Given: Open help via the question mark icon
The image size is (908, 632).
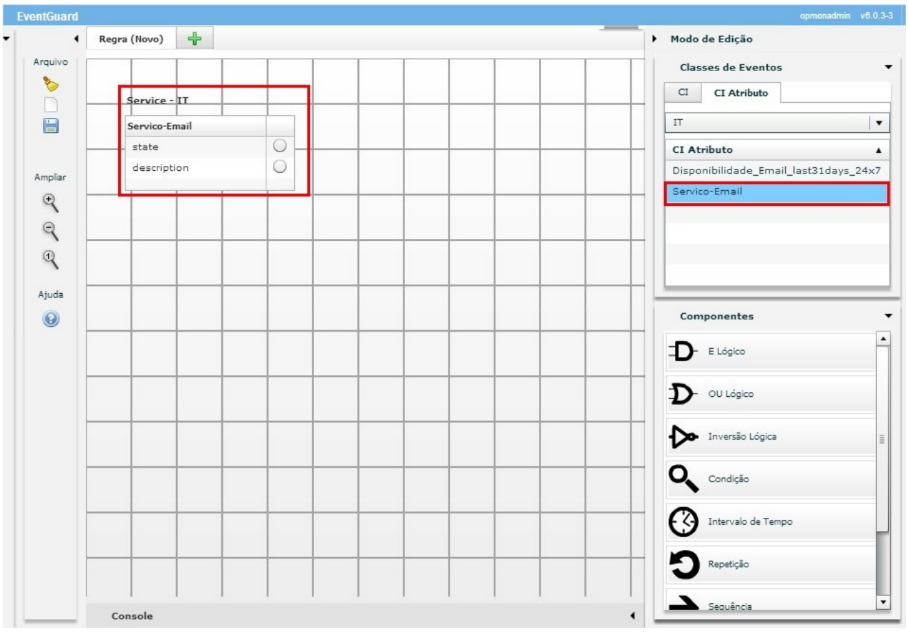Looking at the screenshot, I should [x=50, y=319].
